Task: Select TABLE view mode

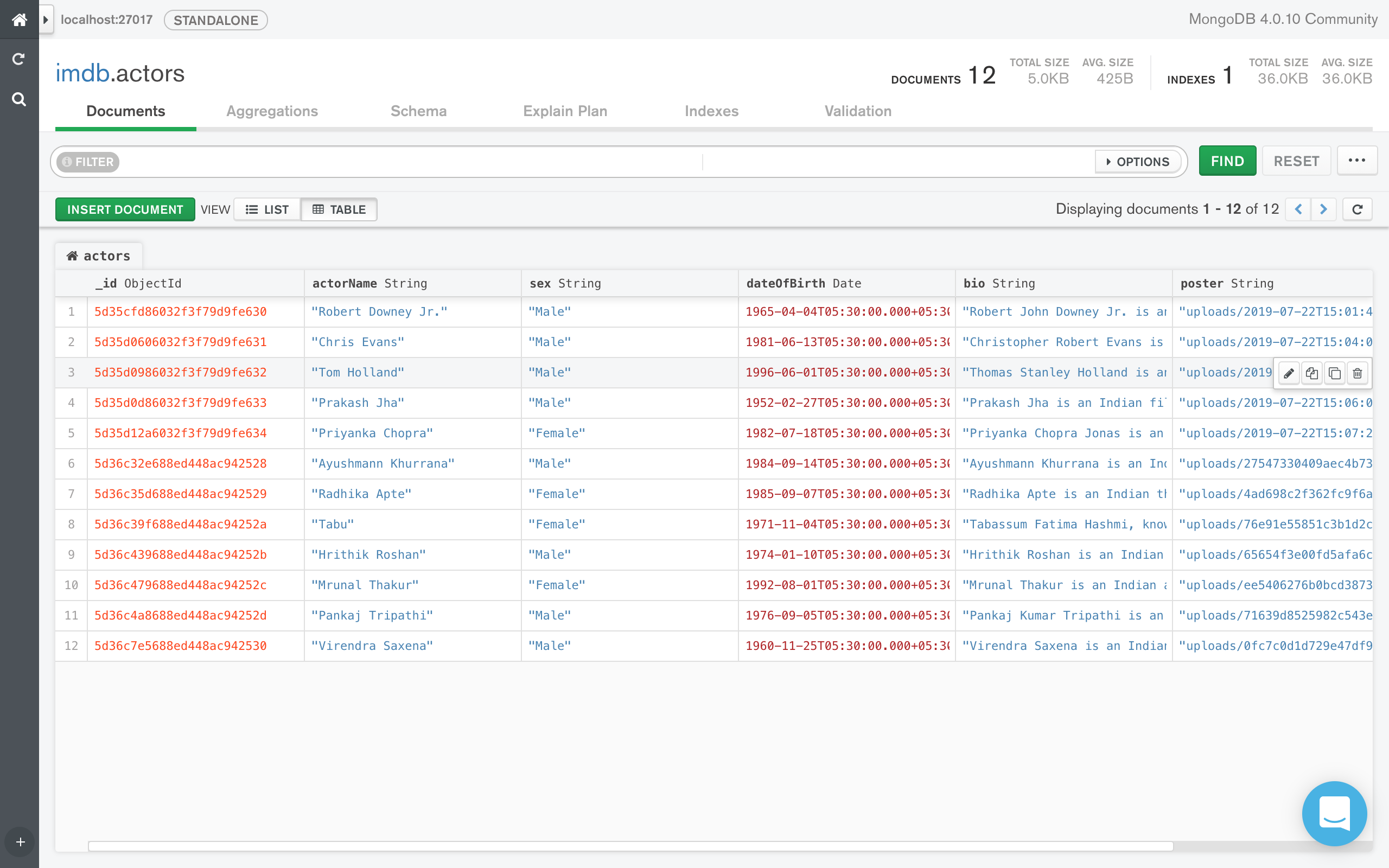Action: (339, 209)
